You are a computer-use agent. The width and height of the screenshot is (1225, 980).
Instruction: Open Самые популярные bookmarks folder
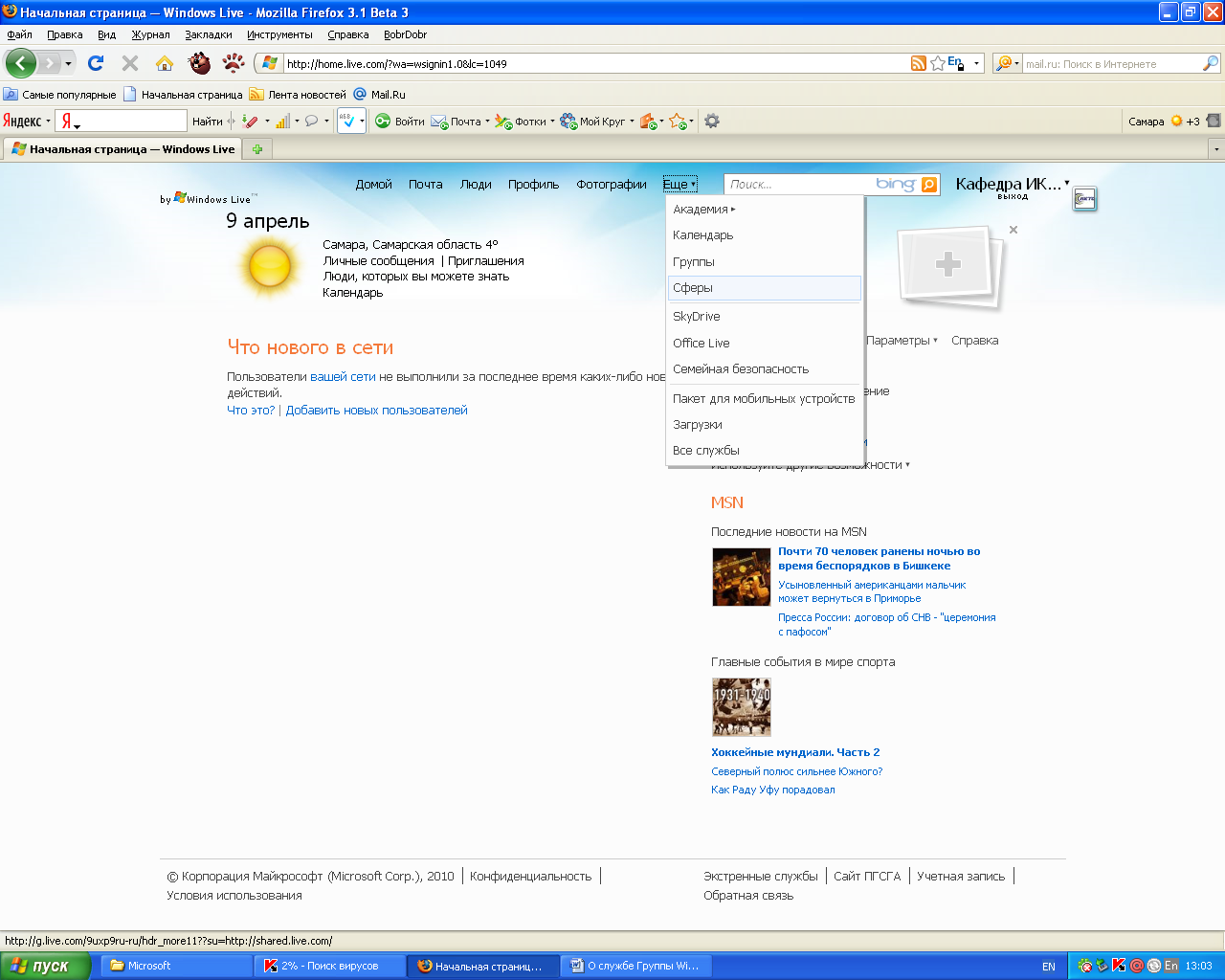pos(59,95)
